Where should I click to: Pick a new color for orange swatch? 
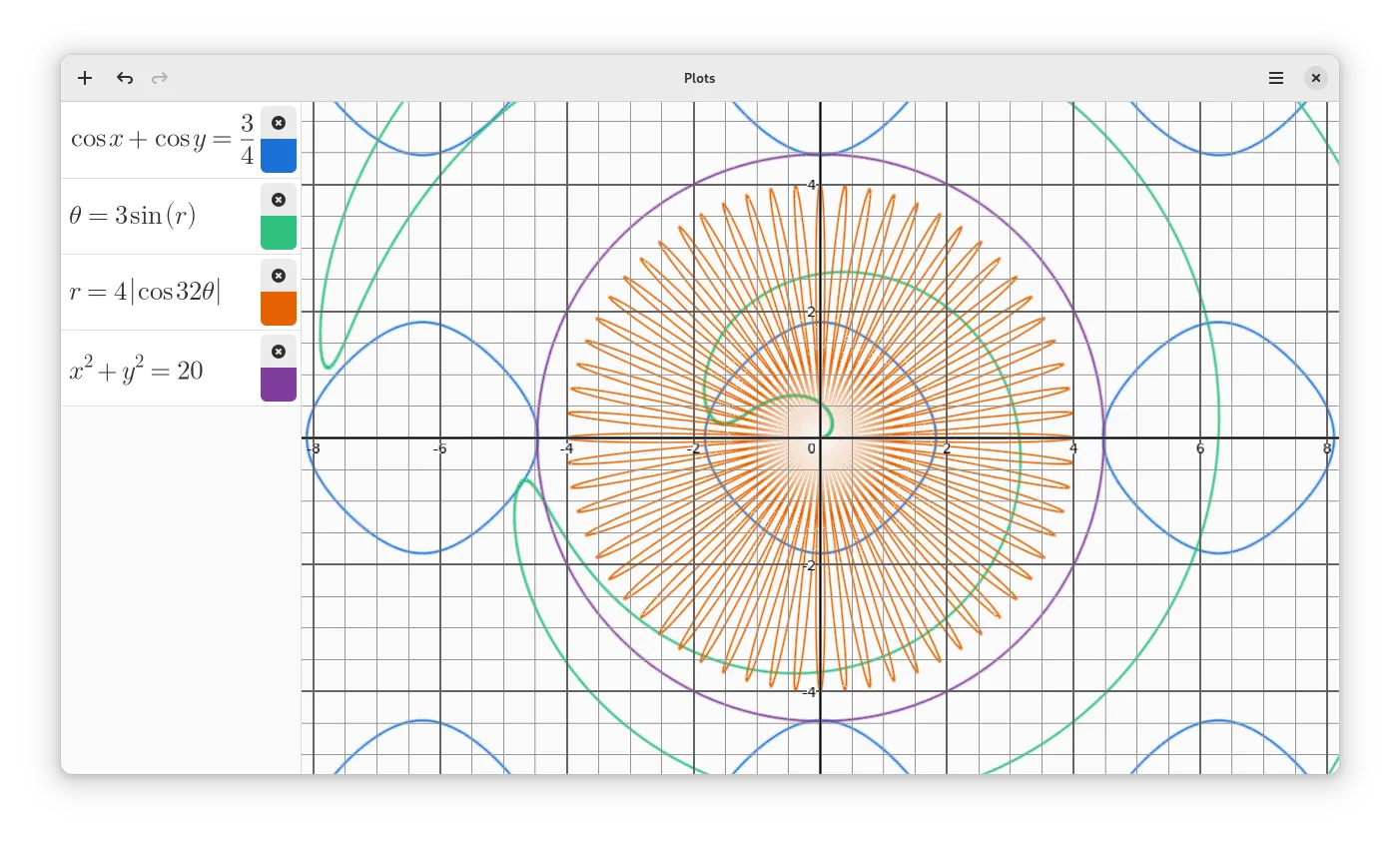279,309
